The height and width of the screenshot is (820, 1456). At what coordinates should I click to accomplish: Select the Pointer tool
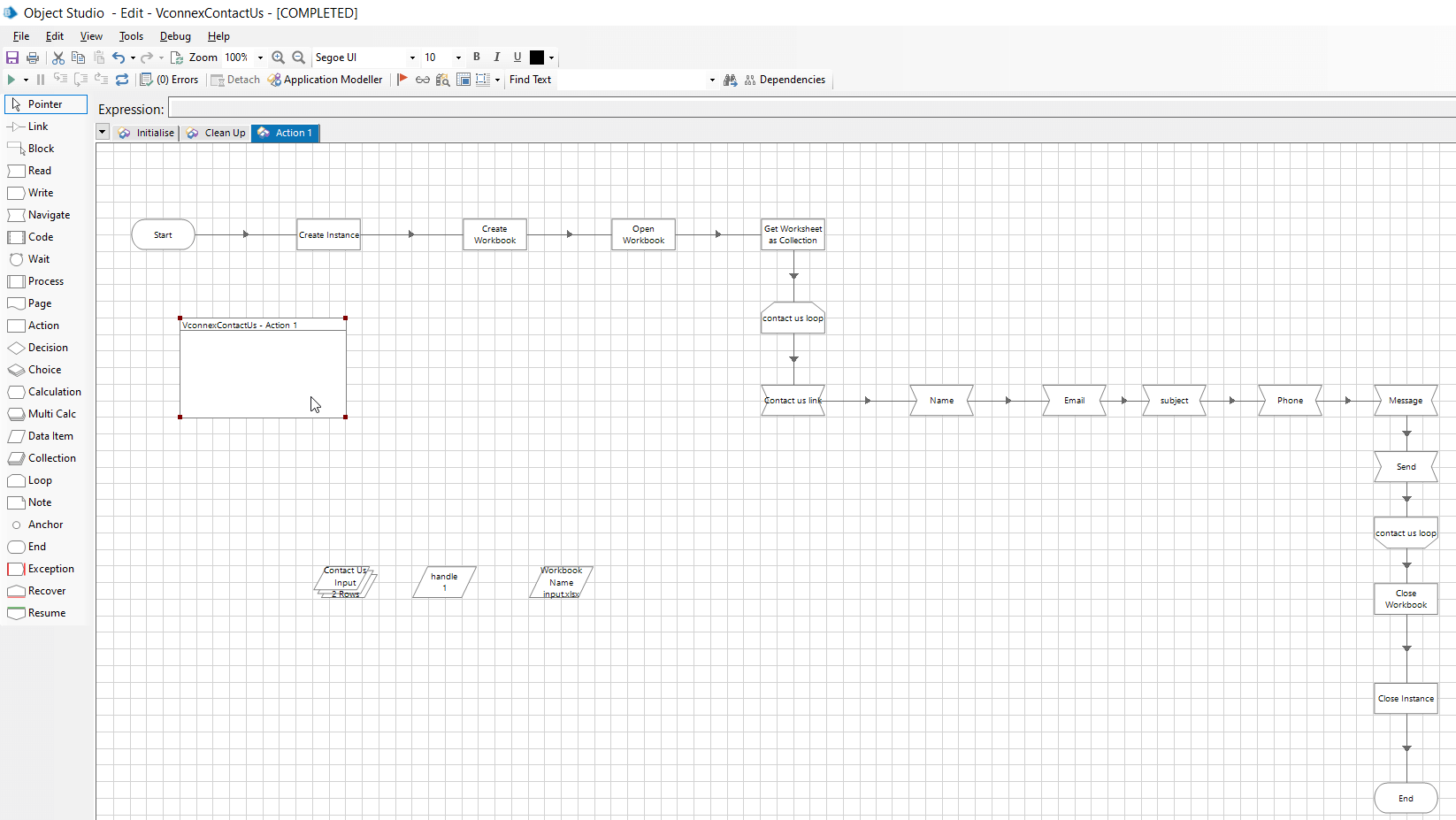pos(42,103)
